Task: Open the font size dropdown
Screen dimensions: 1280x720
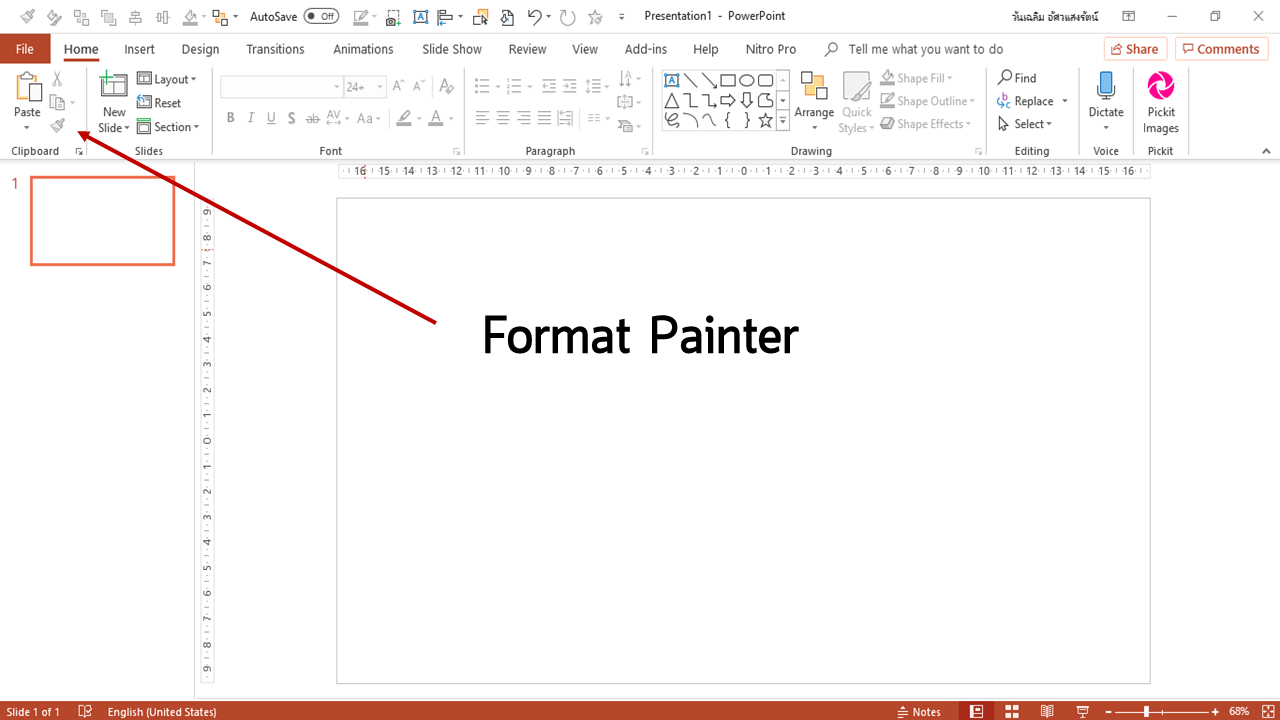Action: click(x=379, y=86)
